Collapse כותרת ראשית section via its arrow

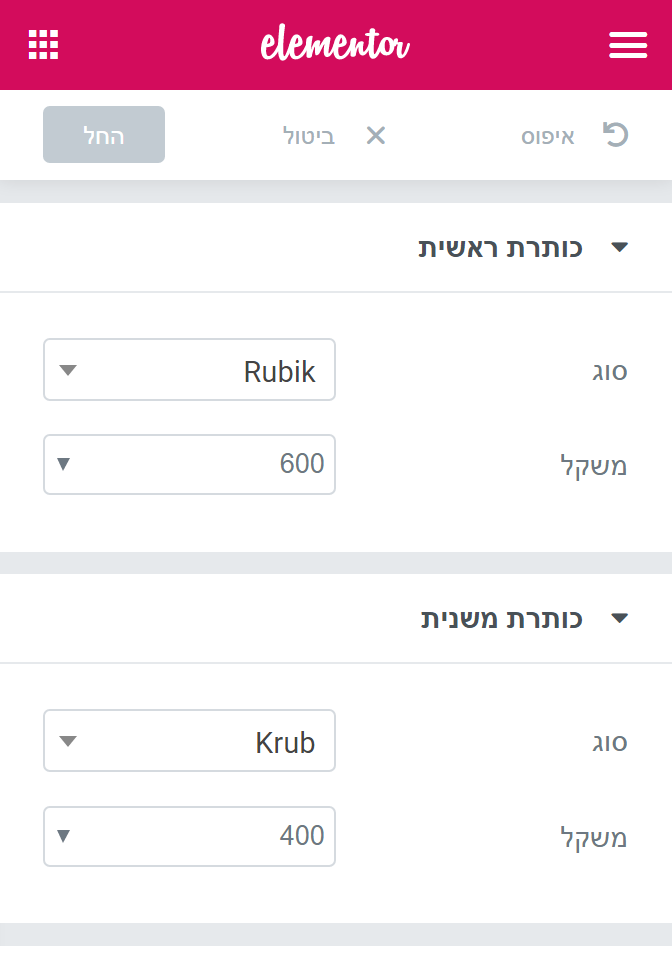click(x=619, y=247)
